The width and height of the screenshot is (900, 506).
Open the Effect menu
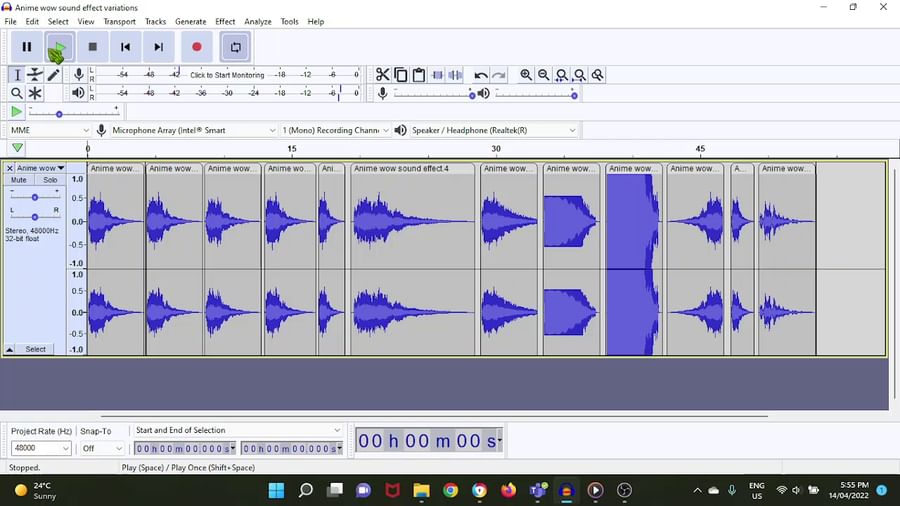click(x=225, y=21)
